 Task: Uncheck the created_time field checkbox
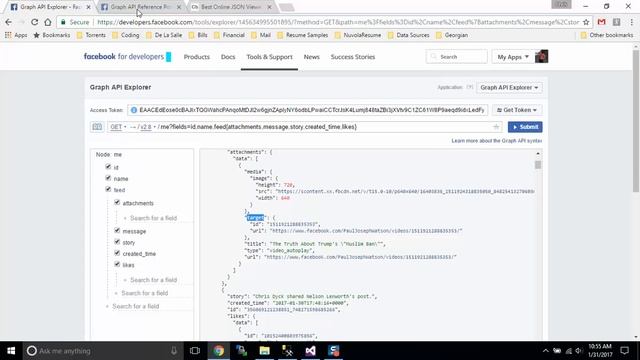(x=117, y=253)
